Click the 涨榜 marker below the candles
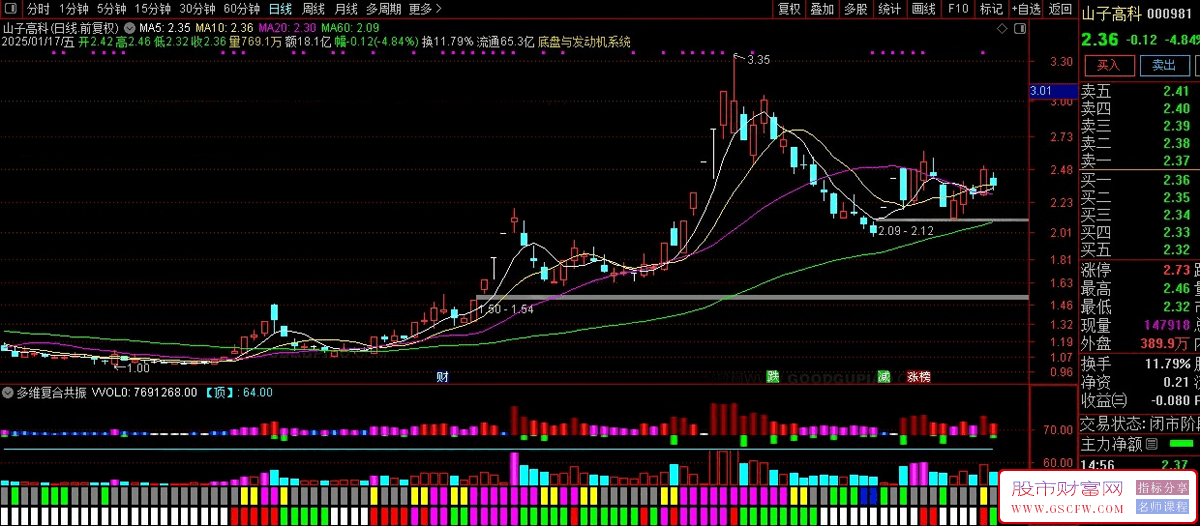Screen dimensions: 1200x526 pyautogui.click(x=918, y=377)
